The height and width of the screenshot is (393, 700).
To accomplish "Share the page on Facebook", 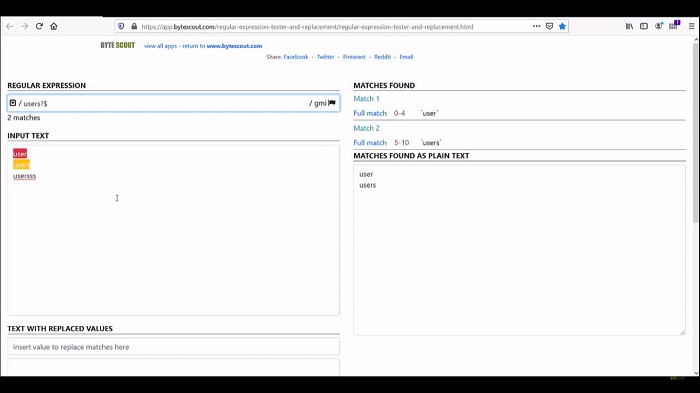I will (x=296, y=57).
